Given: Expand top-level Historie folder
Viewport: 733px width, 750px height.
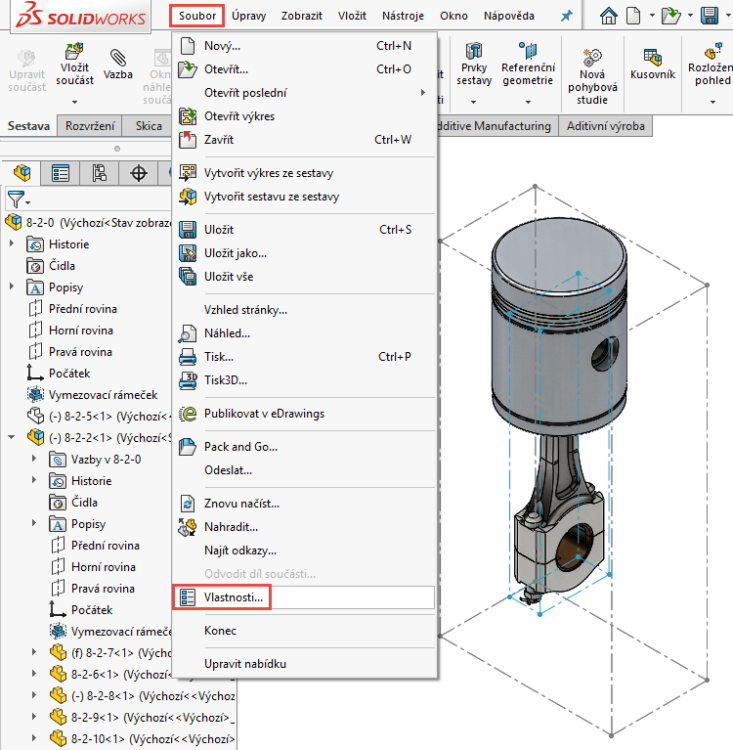Looking at the screenshot, I should pos(11,244).
